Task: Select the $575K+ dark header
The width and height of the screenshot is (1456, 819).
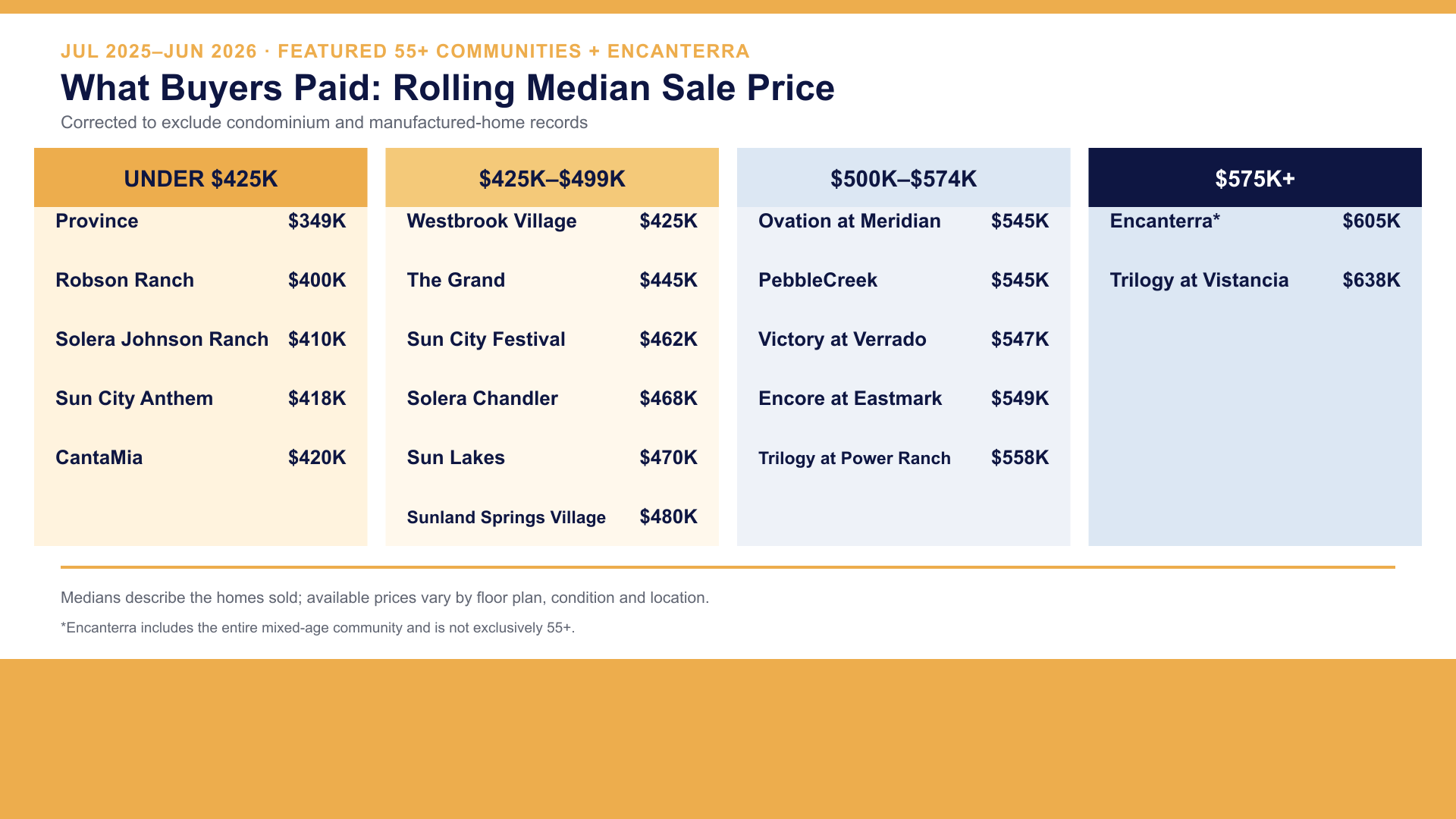Action: pos(1255,177)
